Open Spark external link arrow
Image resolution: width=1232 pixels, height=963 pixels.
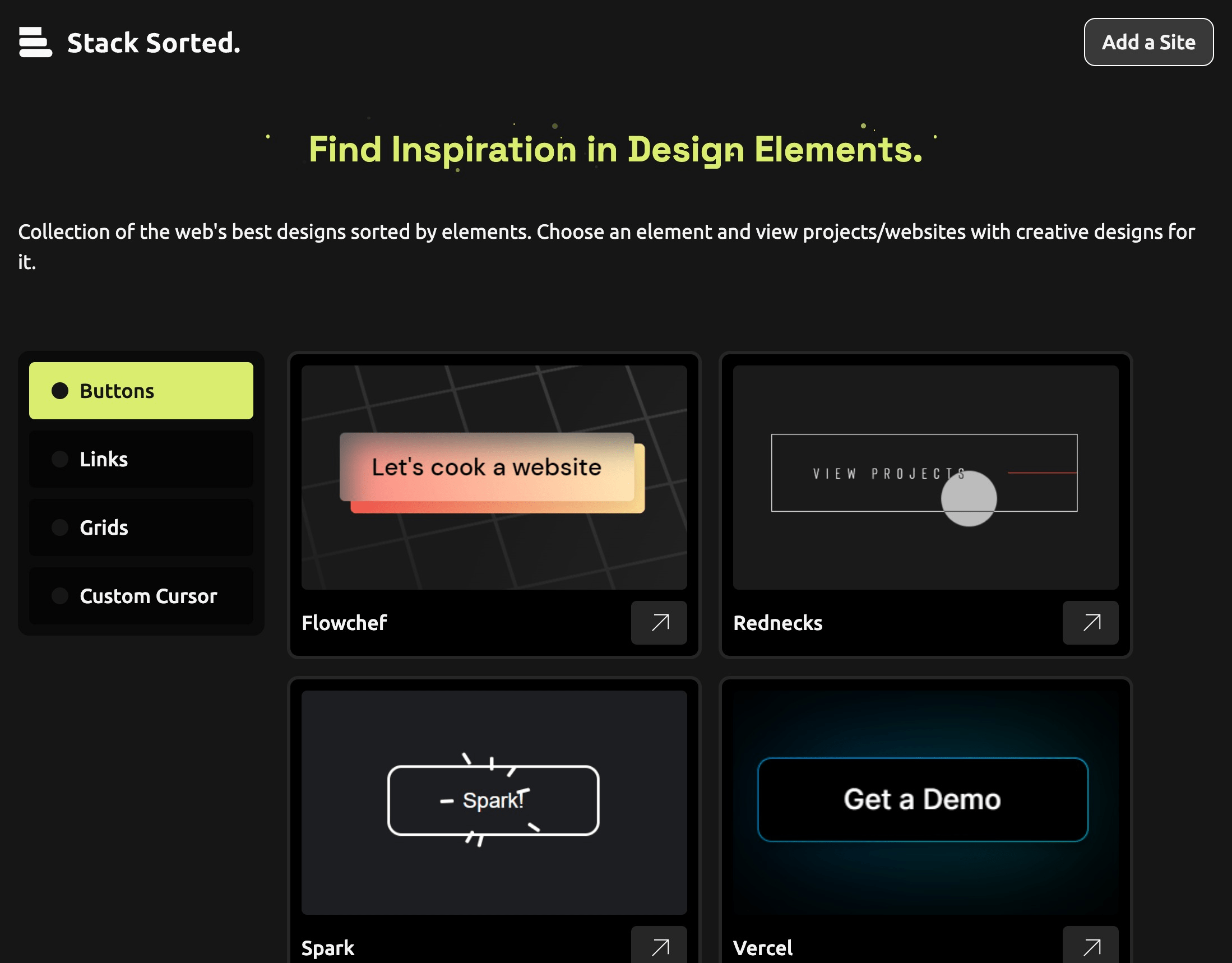[x=659, y=945]
